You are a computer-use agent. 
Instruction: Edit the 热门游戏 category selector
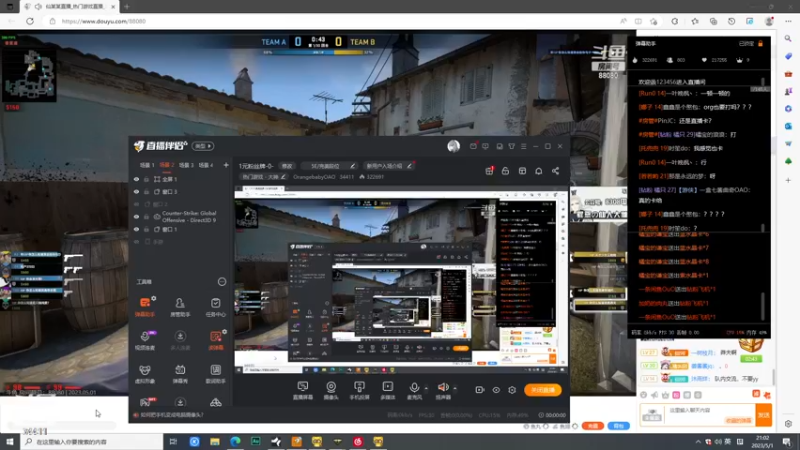coord(263,177)
